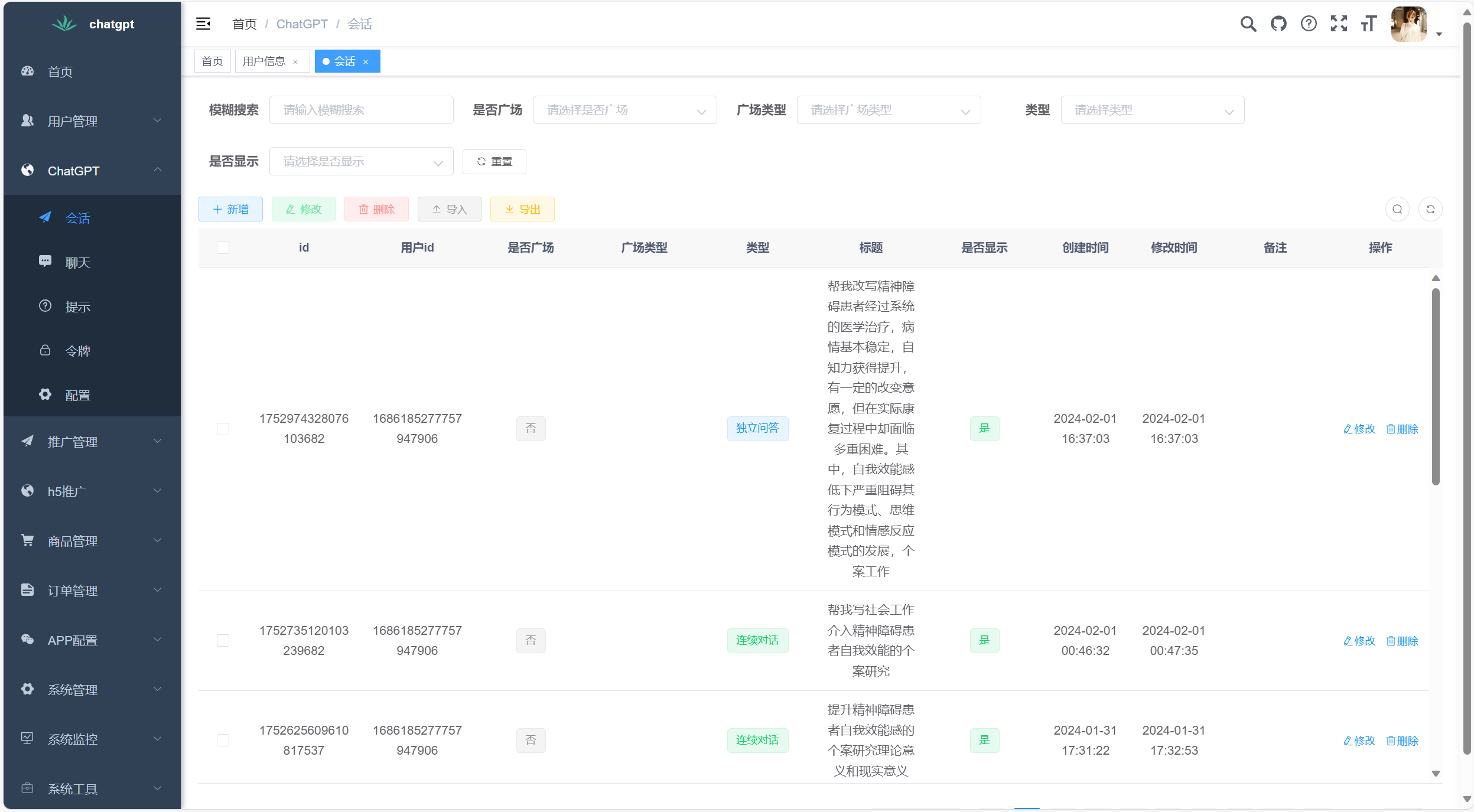This screenshot has width=1474, height=812.
Task: Check the row 1752974328076103682 checkbox
Action: pyautogui.click(x=223, y=429)
